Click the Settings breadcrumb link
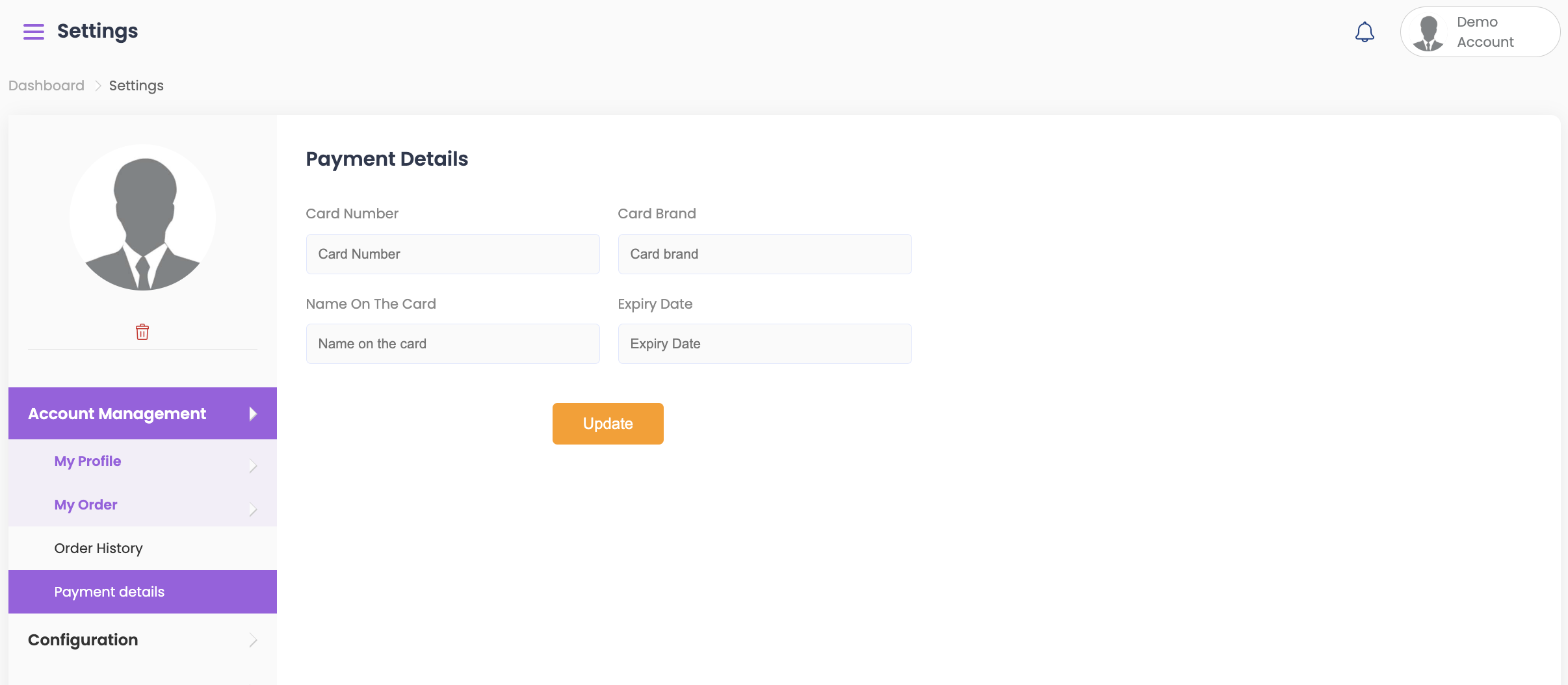The image size is (1568, 685). click(x=136, y=86)
